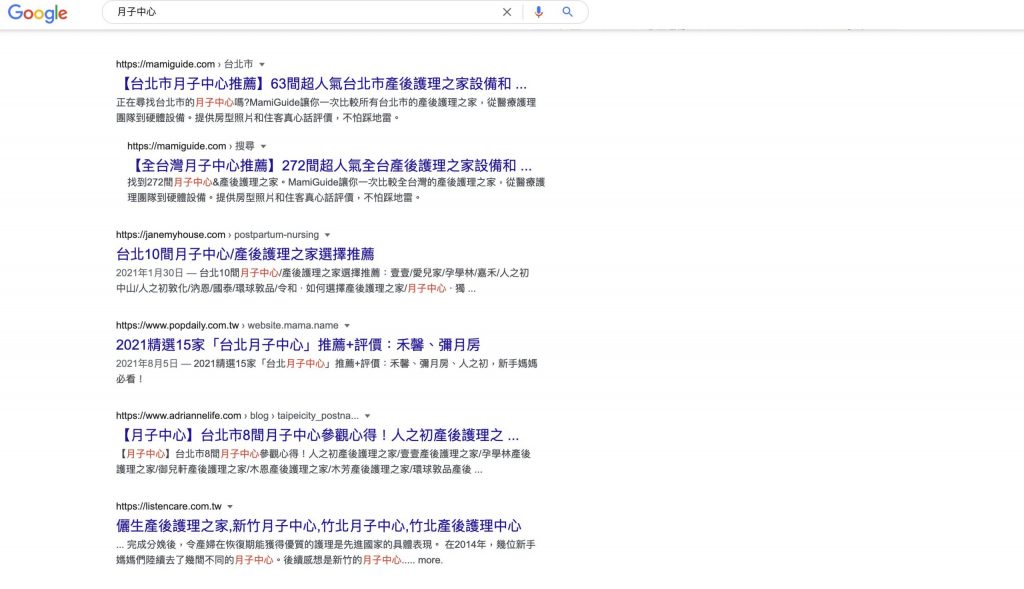Open result 台北10間月子中心/產後護理之家選擇推薦

point(246,254)
